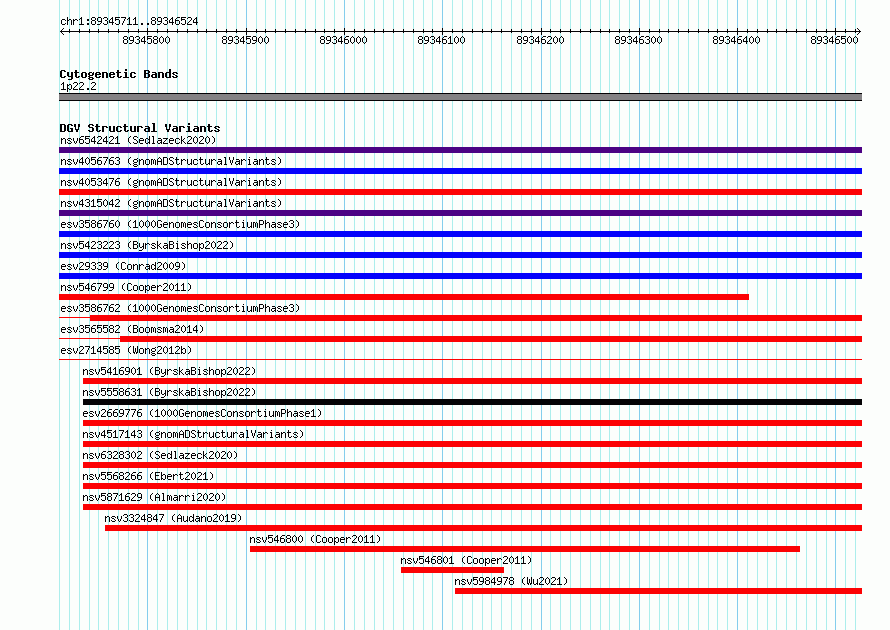Click the nsv5568266 (Ebert2021) label
The height and width of the screenshot is (630, 890).
click(x=148, y=476)
